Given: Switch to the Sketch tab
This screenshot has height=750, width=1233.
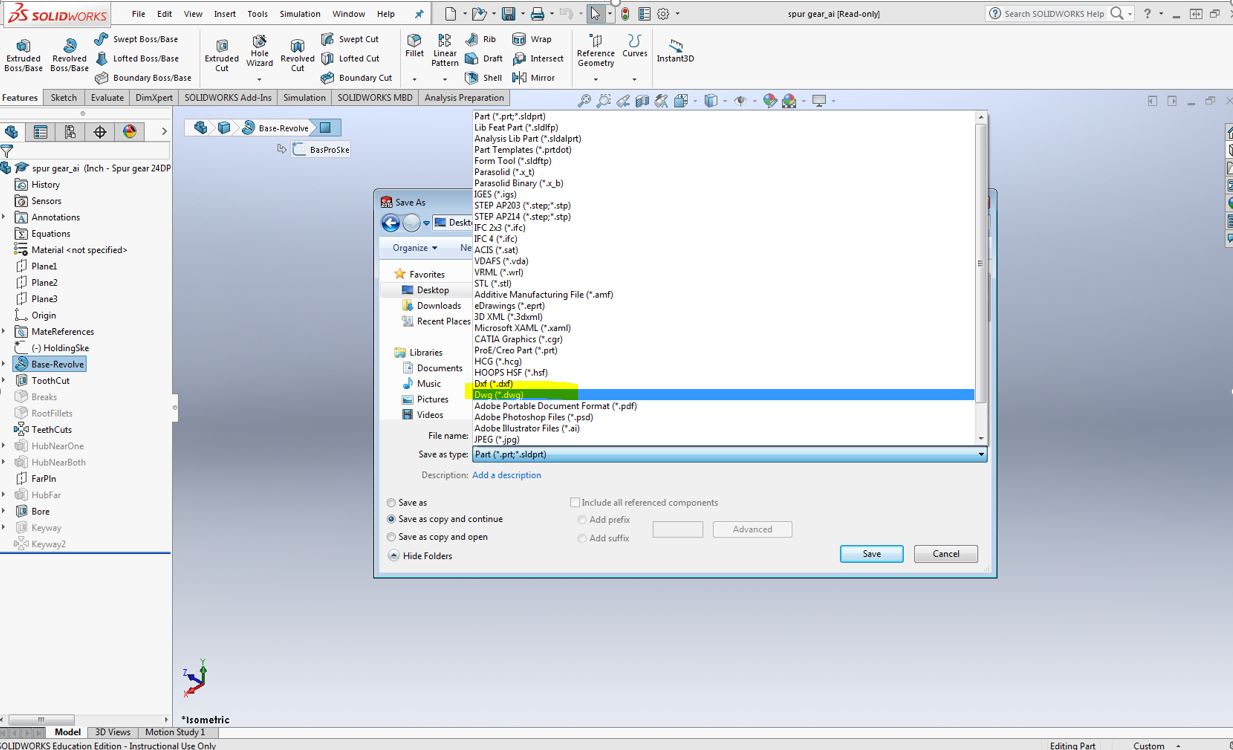Looking at the screenshot, I should tap(64, 98).
